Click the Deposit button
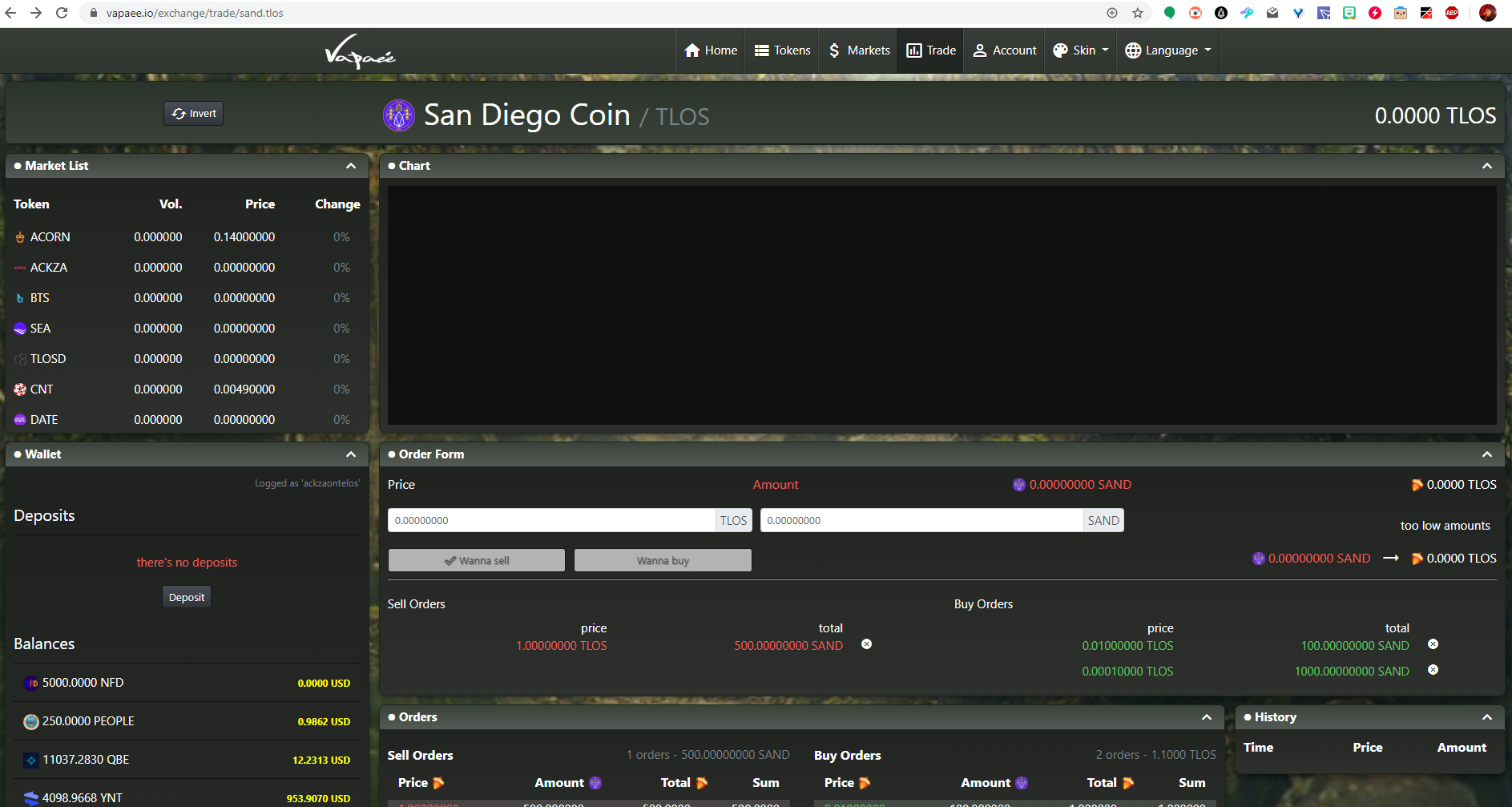The width and height of the screenshot is (1512, 807). click(x=187, y=597)
